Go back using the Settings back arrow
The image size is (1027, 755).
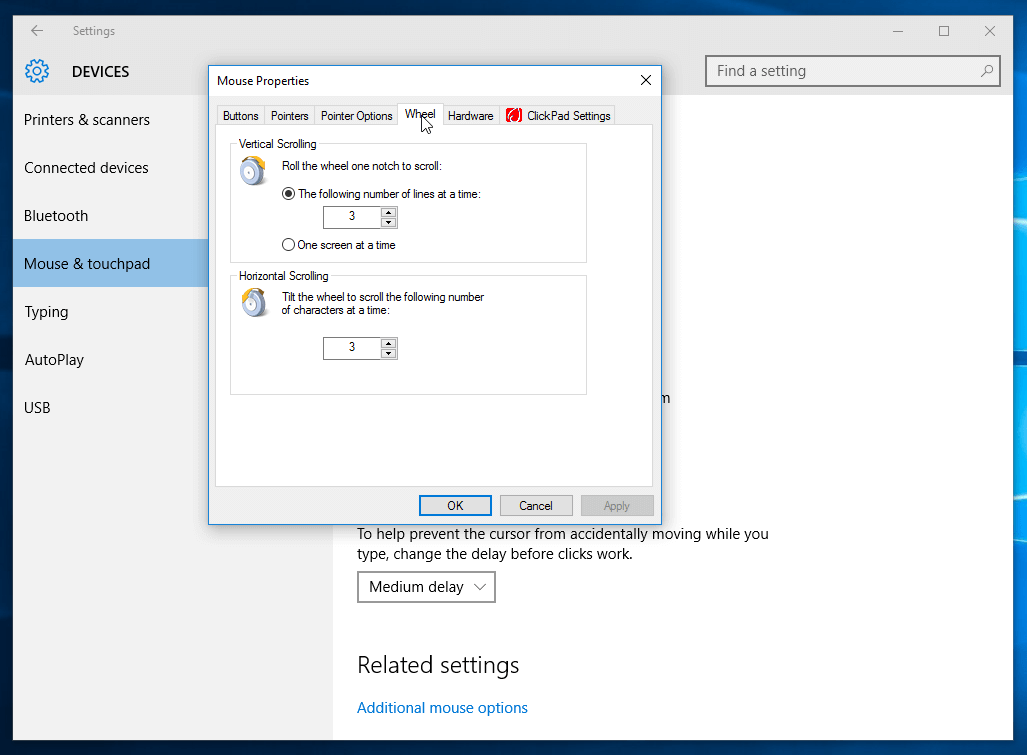[x=37, y=31]
